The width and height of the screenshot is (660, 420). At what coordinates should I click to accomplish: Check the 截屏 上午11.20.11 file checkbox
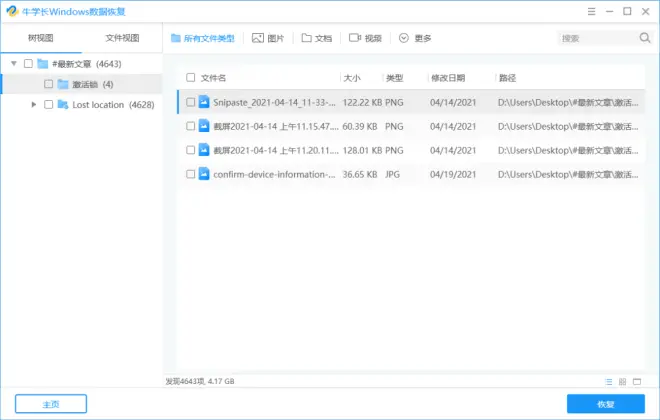(191, 150)
